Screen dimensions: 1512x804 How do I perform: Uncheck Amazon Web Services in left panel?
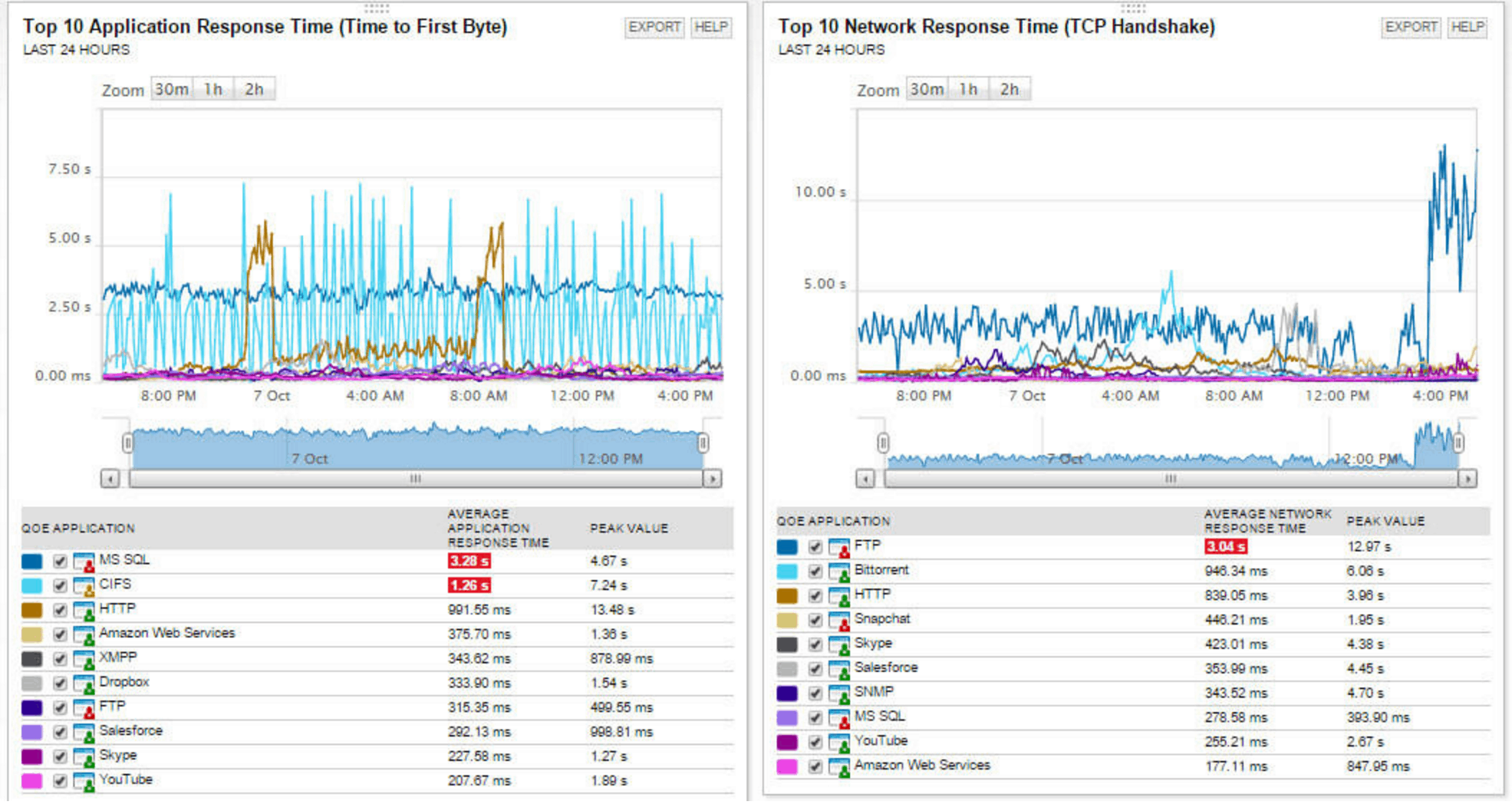59,633
